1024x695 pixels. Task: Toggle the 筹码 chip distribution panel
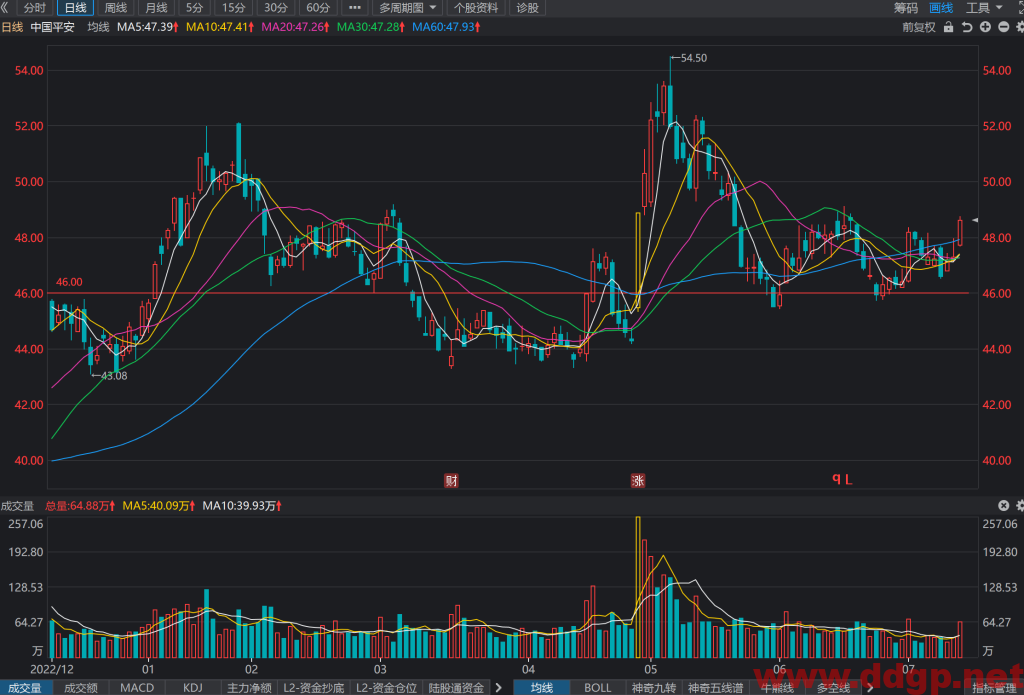point(906,8)
